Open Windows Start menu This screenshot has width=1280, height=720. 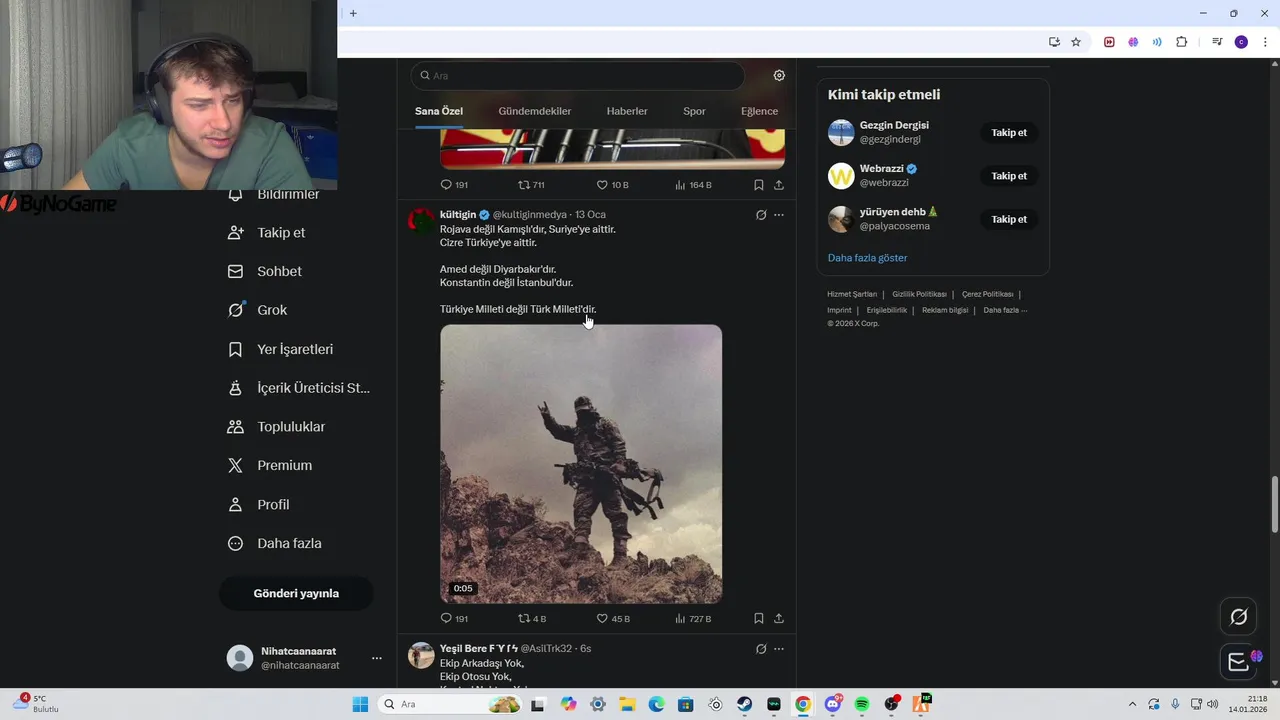pyautogui.click(x=361, y=704)
